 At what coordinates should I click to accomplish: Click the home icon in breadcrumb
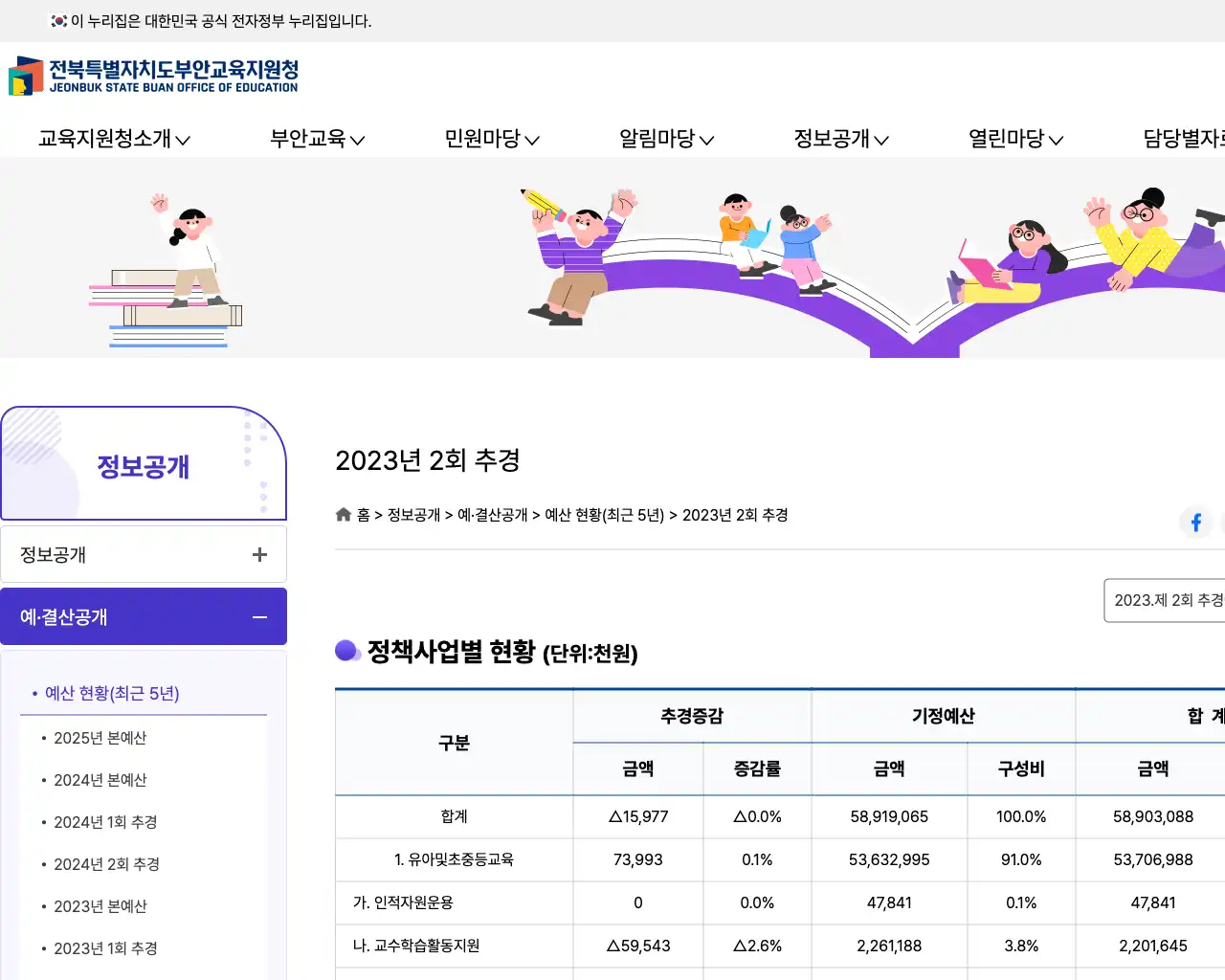(344, 515)
